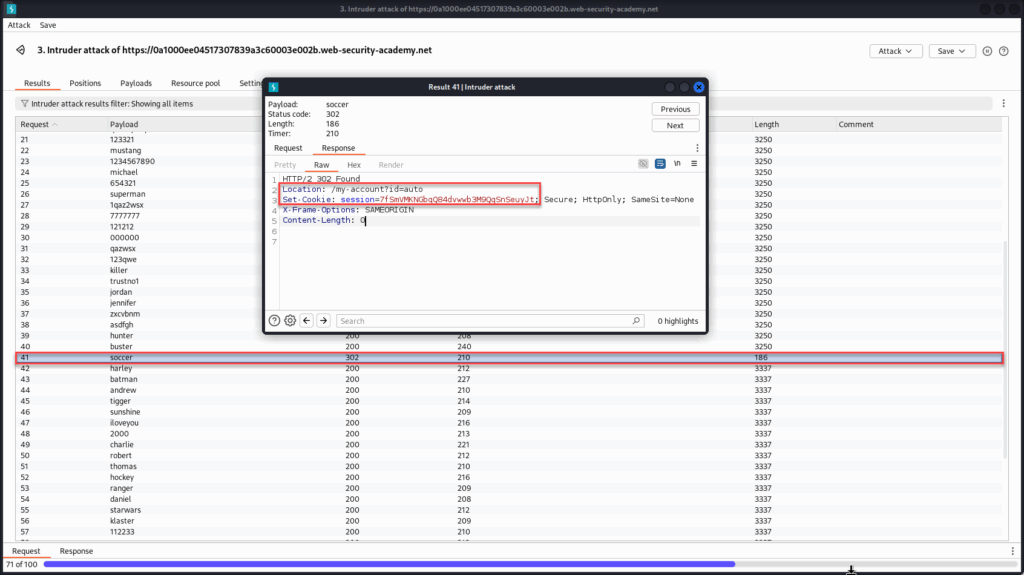Select result row 41 with payload soccer
This screenshot has height=575, width=1024.
pos(509,357)
